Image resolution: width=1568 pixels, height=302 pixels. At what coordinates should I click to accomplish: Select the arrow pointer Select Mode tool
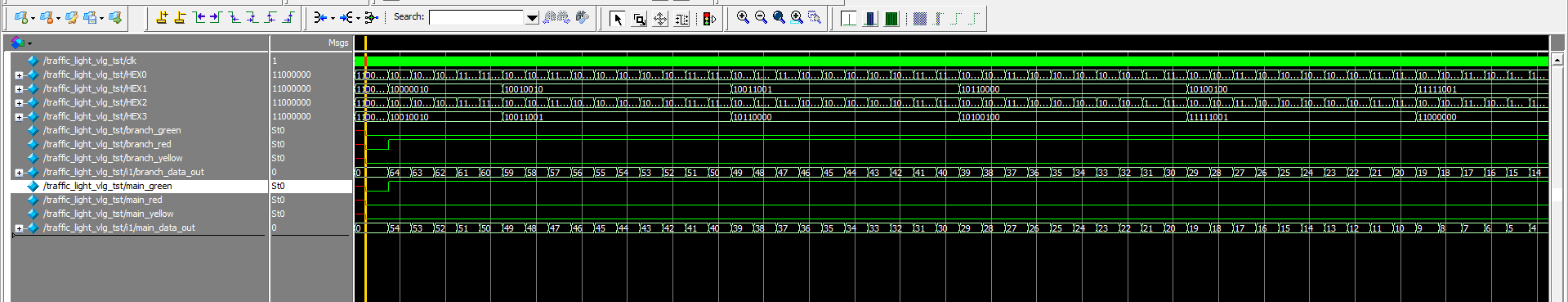click(618, 18)
